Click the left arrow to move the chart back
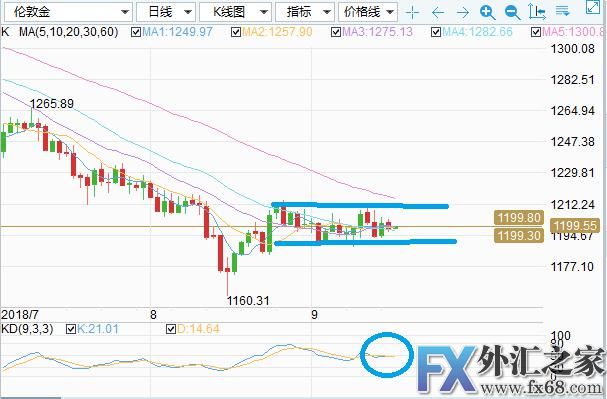Image resolution: width=607 pixels, height=399 pixels. (437, 13)
